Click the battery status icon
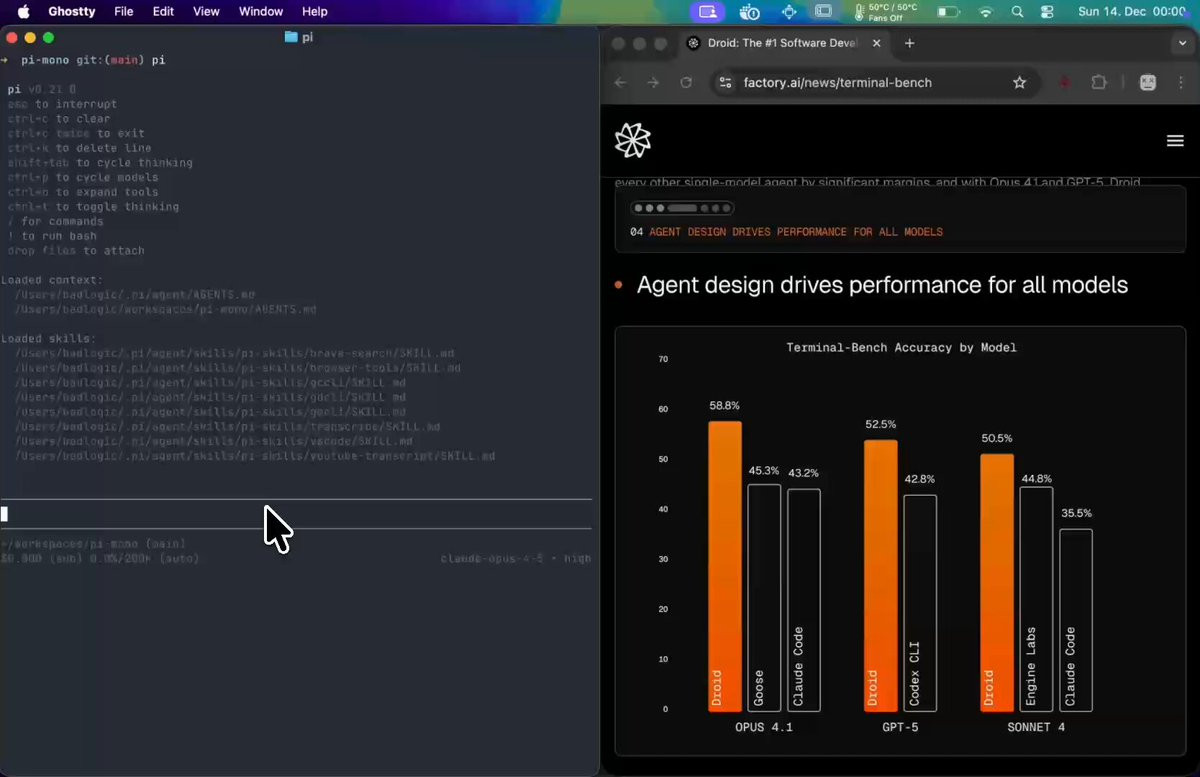Viewport: 1200px width, 777px height. pyautogui.click(x=948, y=12)
